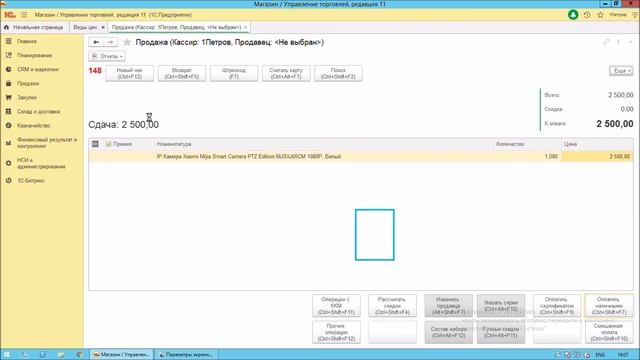
Task: Click Оплатить сертификатом button
Action: [x=557, y=306]
